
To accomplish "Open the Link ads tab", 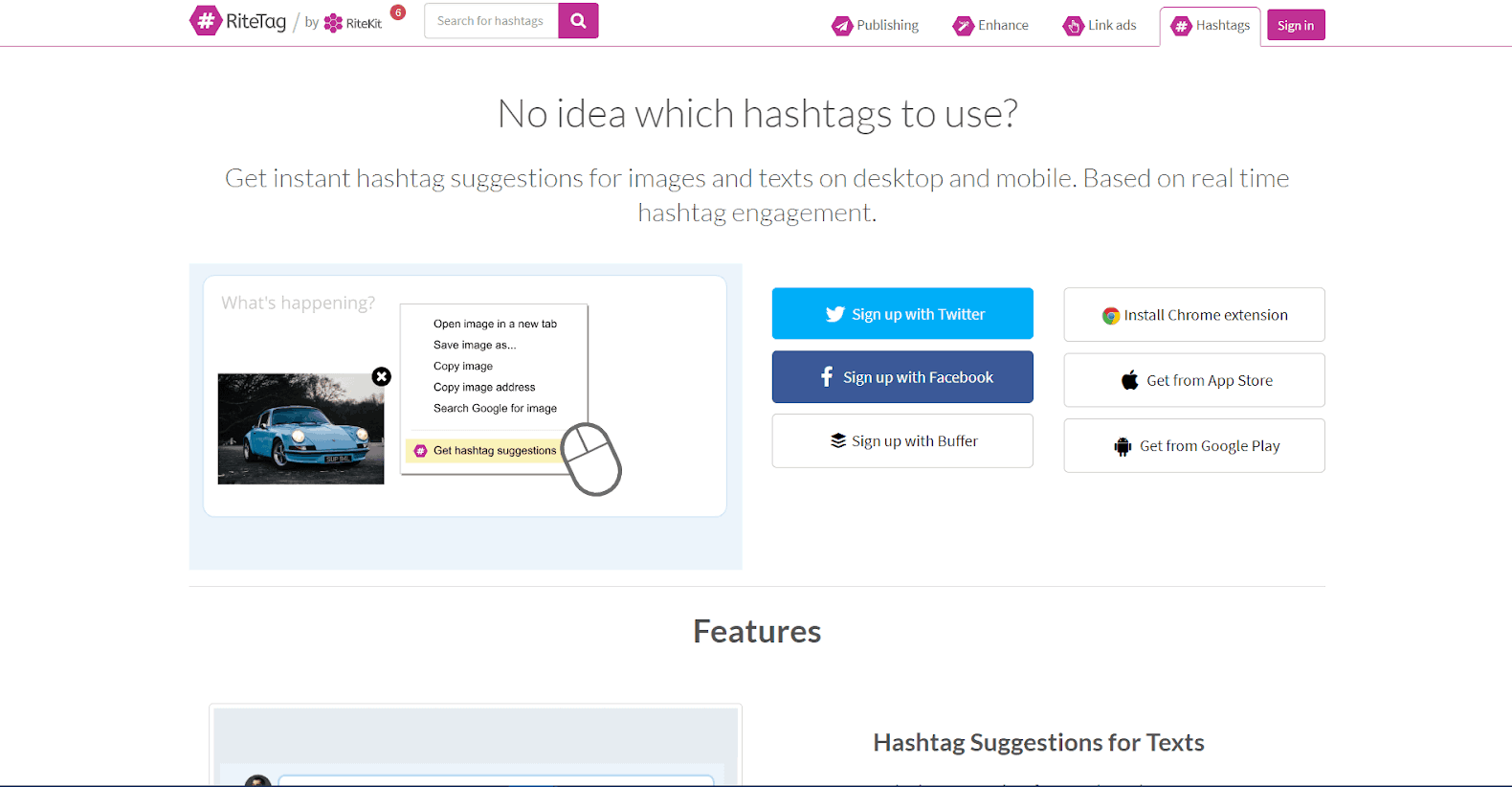I will (1100, 26).
